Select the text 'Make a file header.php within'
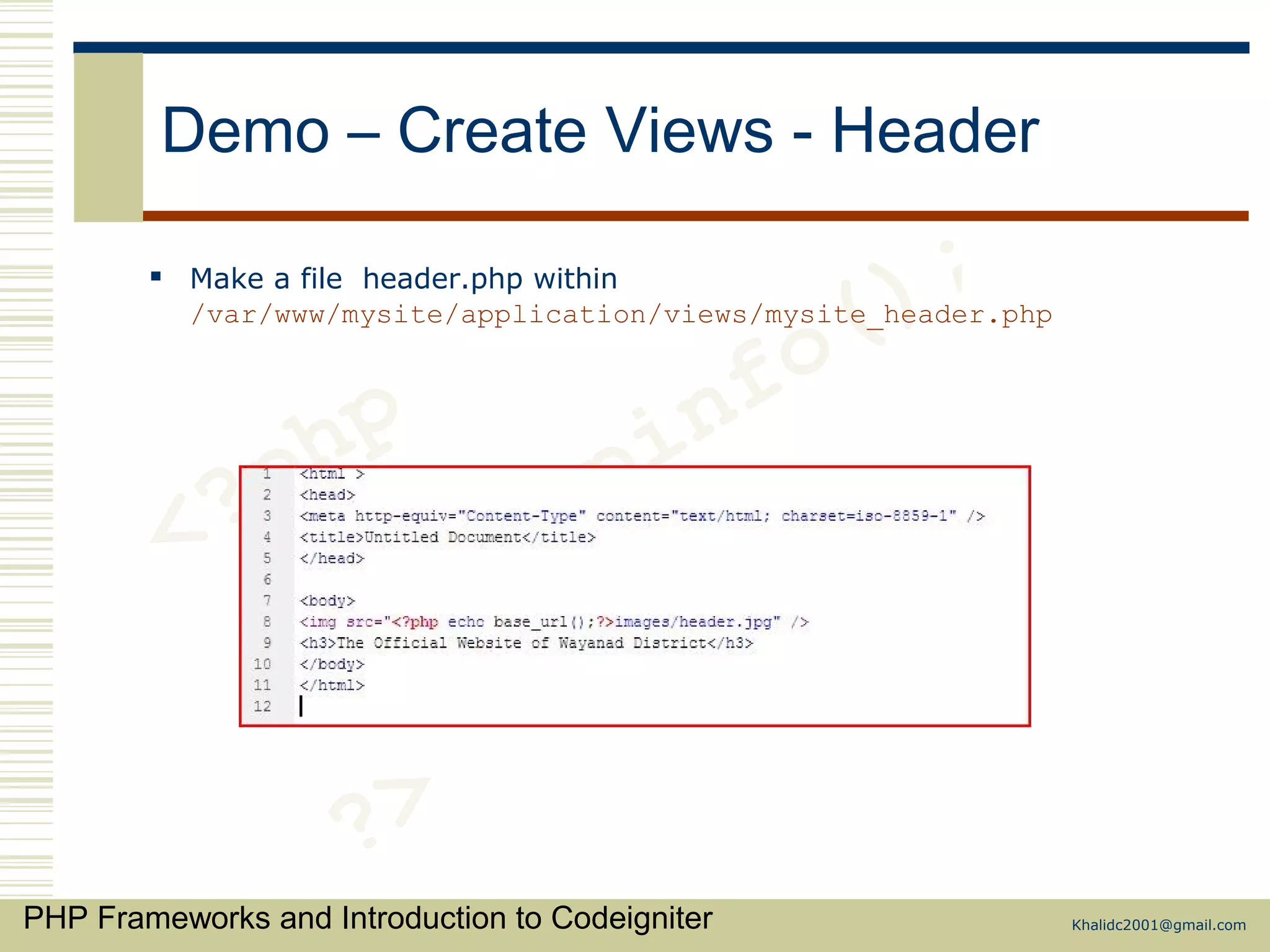1270x952 pixels. (x=404, y=278)
